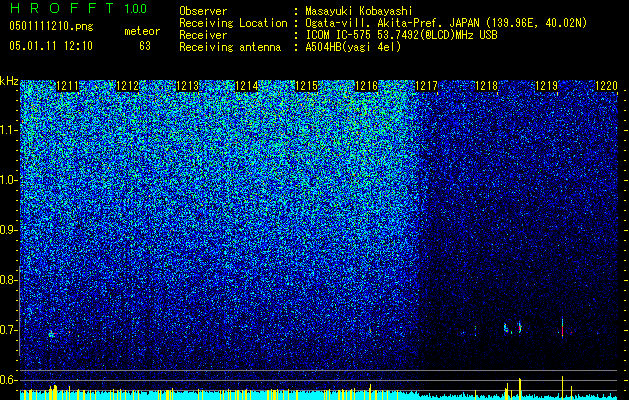Select observer name Masayuki Kobayashi

[x=359, y=11]
